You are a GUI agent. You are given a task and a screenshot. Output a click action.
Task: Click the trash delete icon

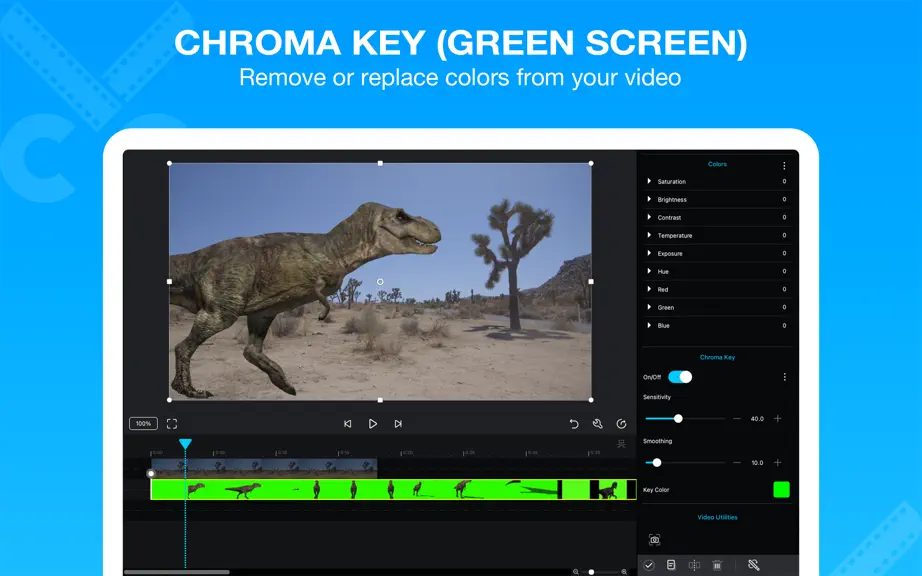717,565
